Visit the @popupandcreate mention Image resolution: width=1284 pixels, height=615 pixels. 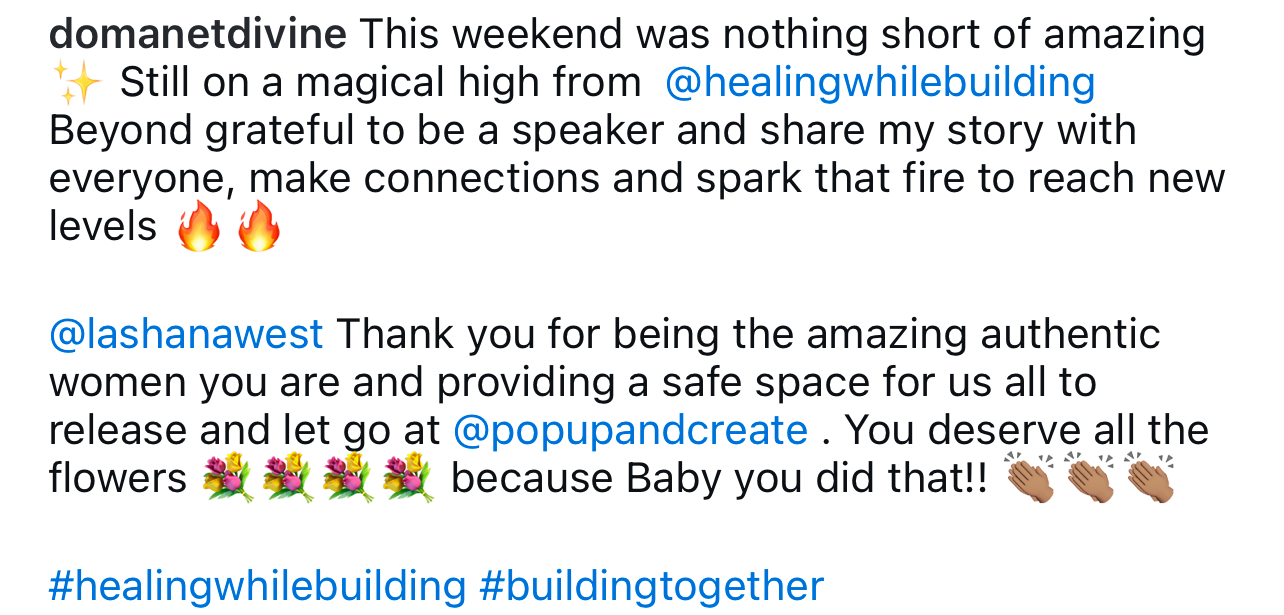pos(630,431)
